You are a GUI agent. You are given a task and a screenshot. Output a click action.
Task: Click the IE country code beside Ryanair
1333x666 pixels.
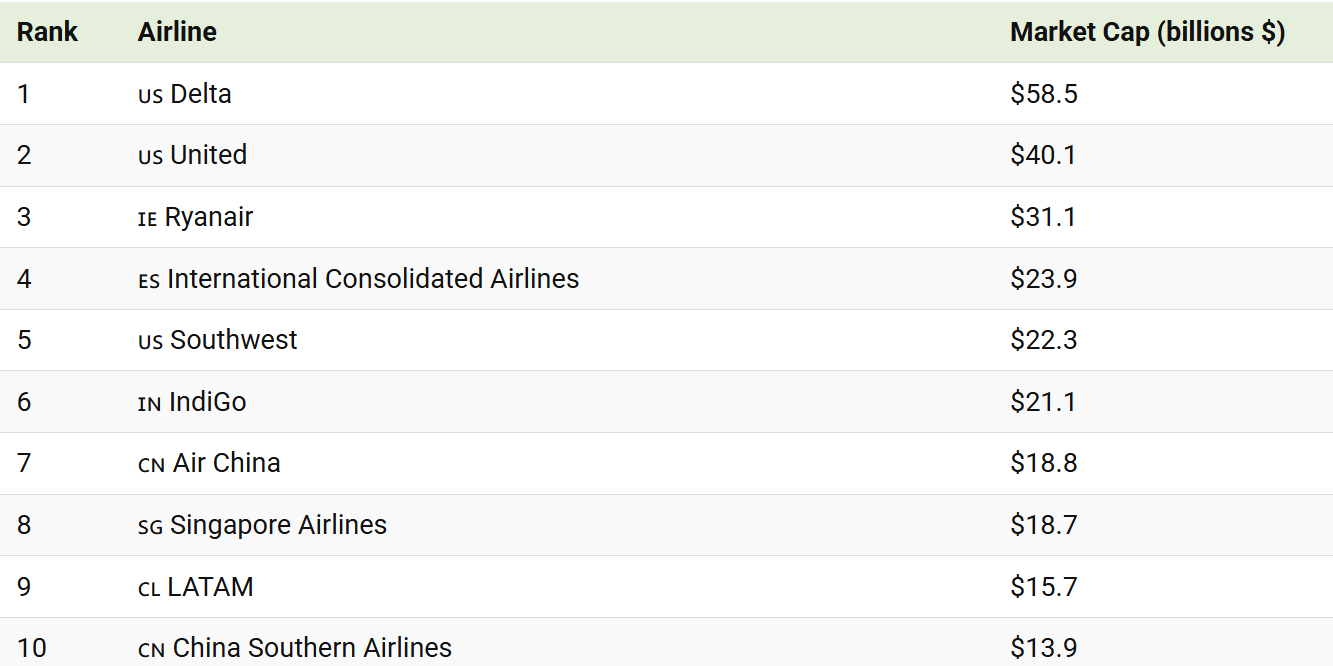click(147, 220)
